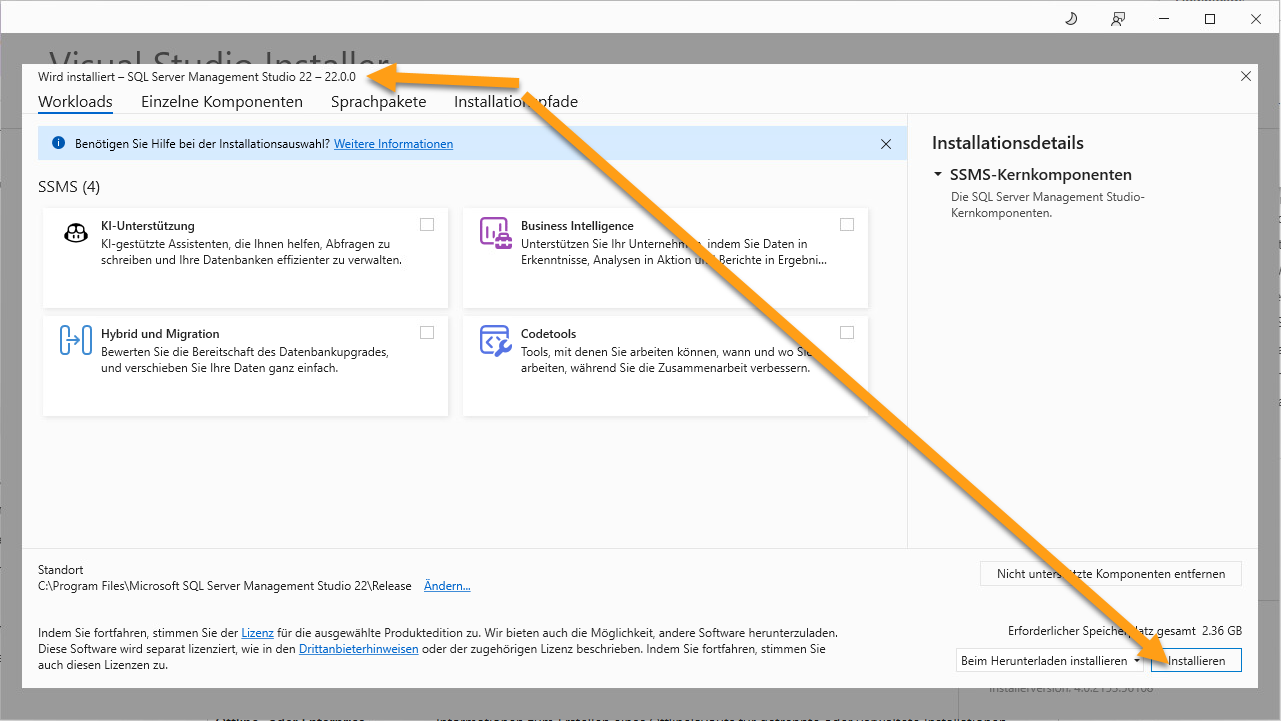This screenshot has width=1281, height=721.
Task: Click the blue info icon in help banner
Action: click(58, 144)
